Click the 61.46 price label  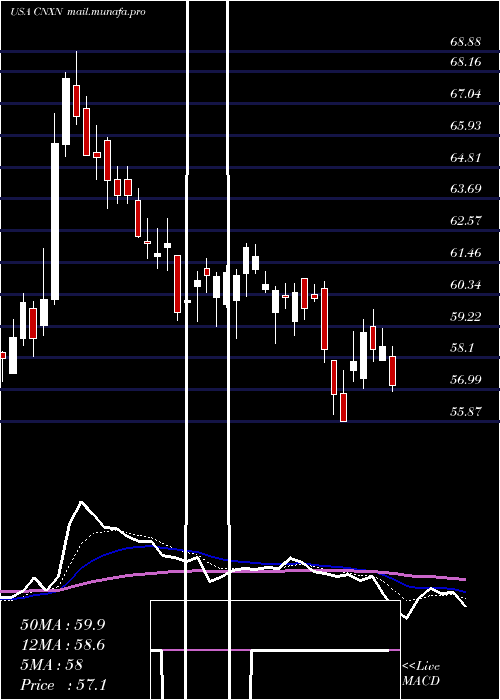[466, 253]
